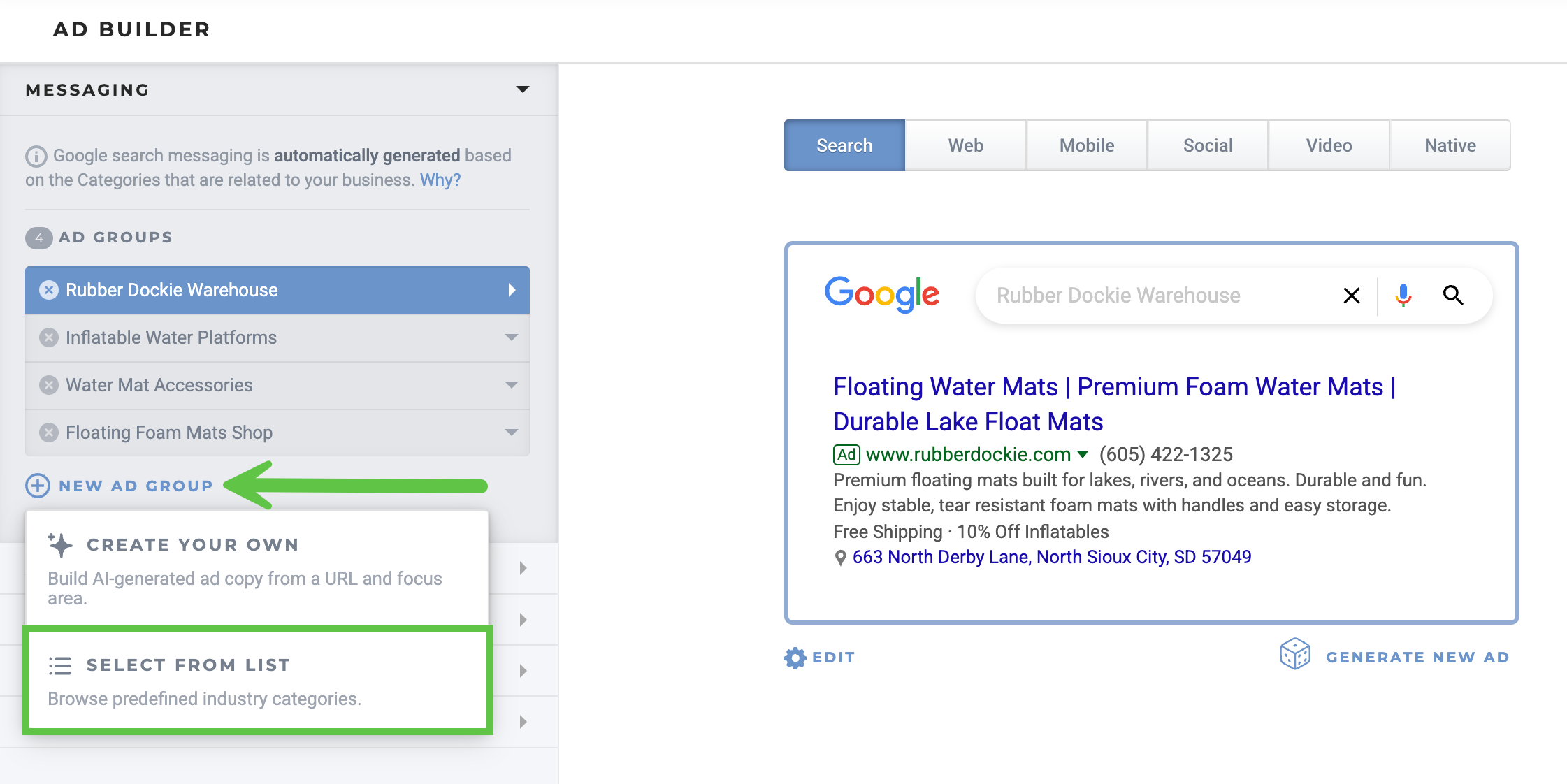This screenshot has width=1567, height=784.
Task: Clear the Google search box with X
Action: coord(1352,296)
